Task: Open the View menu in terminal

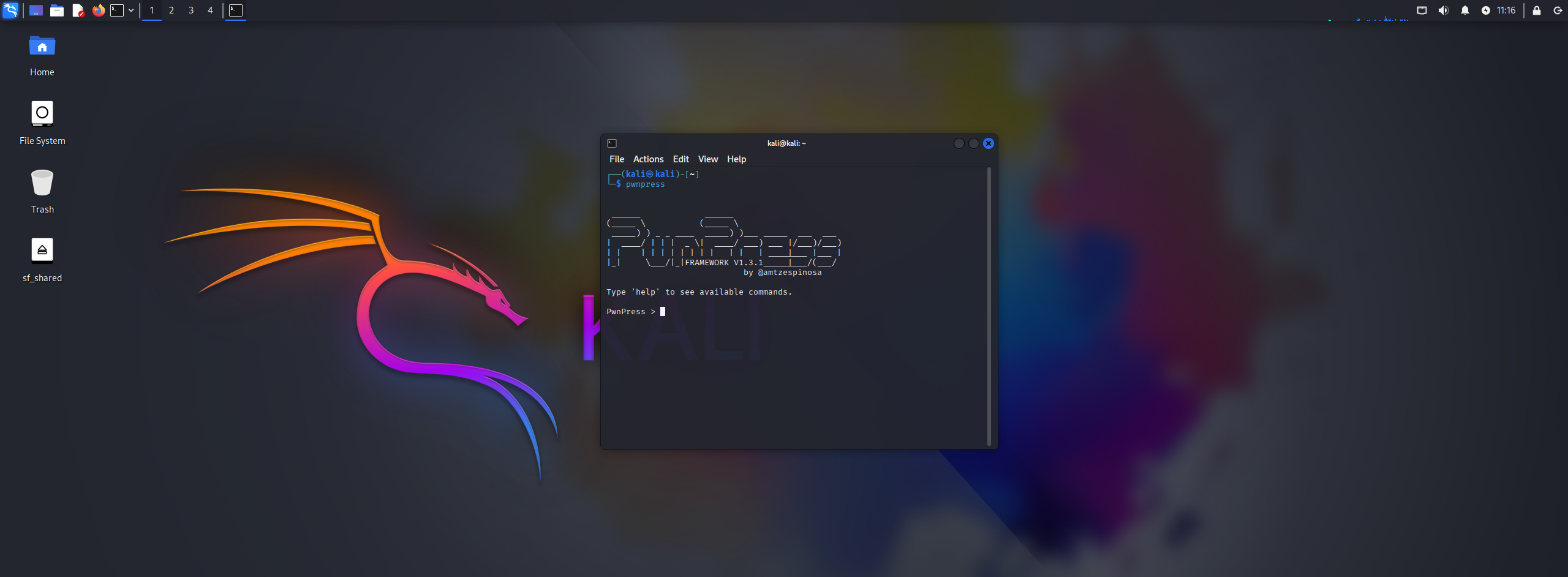Action: point(708,159)
